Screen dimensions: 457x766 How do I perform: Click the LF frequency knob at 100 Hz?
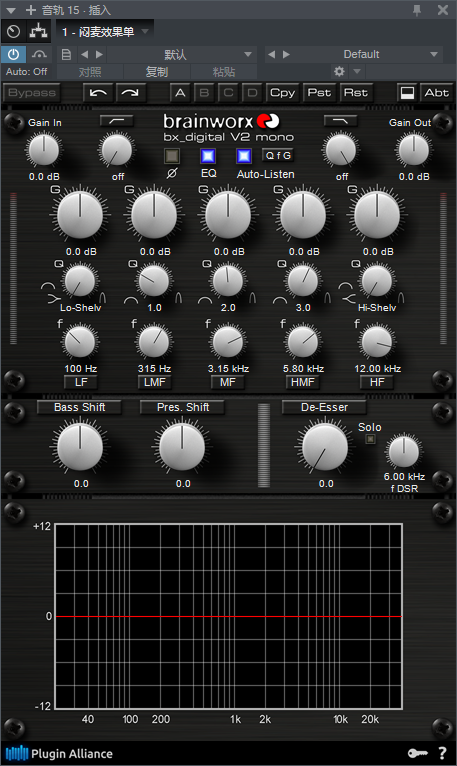[80, 341]
